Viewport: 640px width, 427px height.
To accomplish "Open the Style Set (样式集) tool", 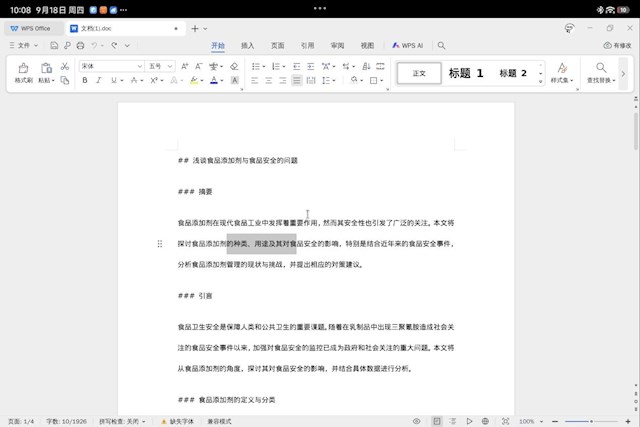I will click(x=561, y=72).
